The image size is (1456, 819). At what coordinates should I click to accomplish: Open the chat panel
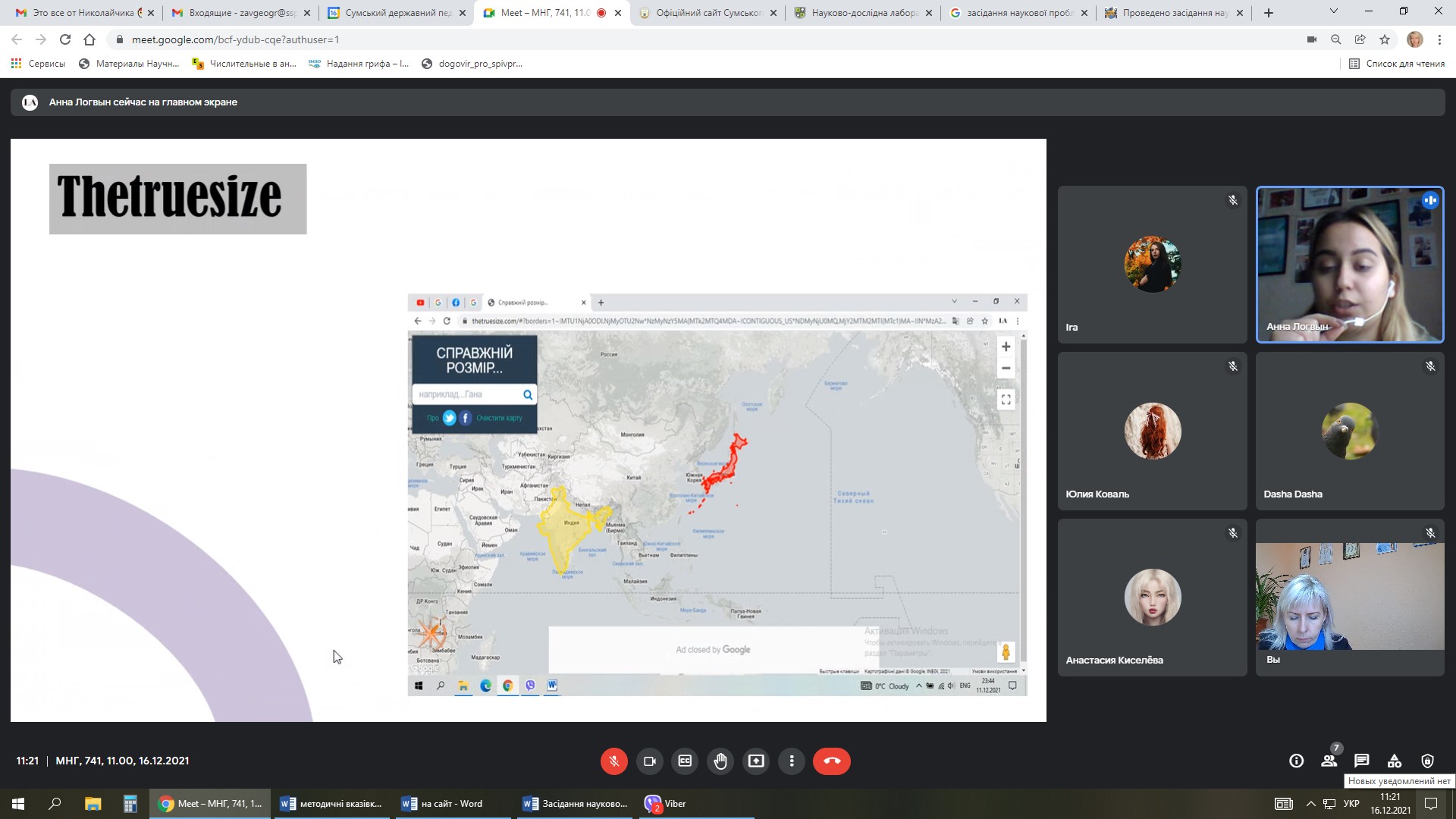(x=1361, y=761)
